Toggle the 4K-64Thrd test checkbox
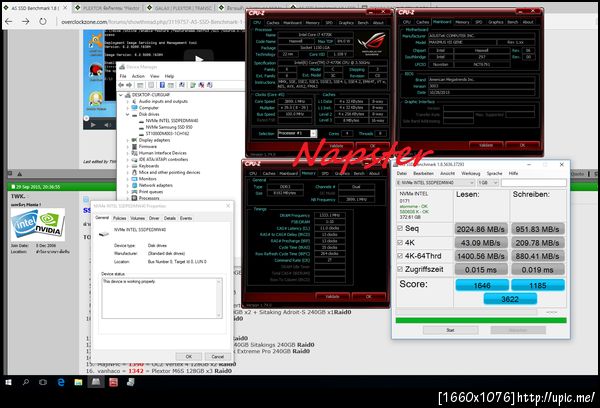The height and width of the screenshot is (408, 600). [400, 256]
